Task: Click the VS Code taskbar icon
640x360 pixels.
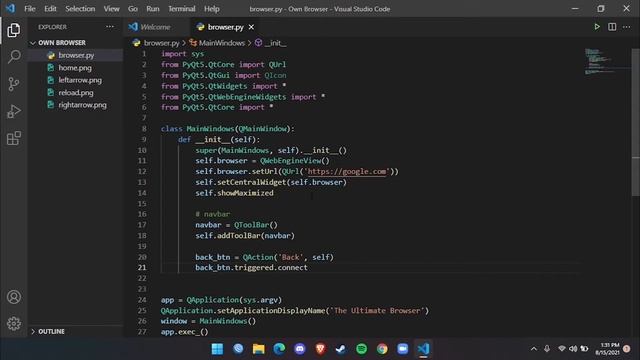Action: (x=423, y=349)
